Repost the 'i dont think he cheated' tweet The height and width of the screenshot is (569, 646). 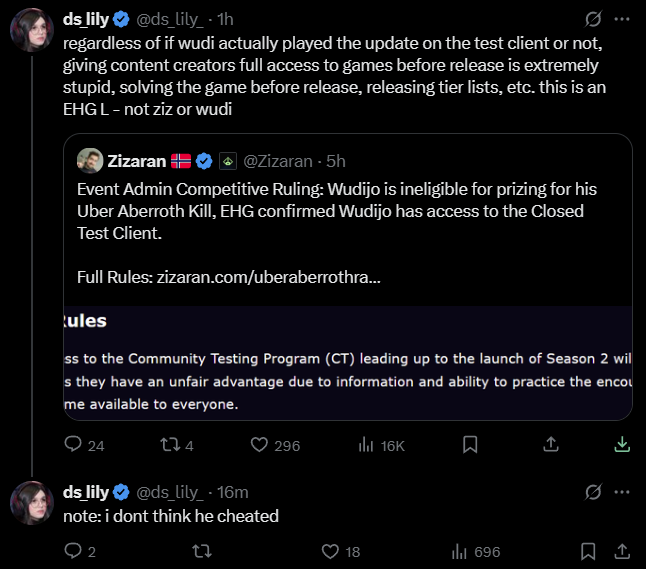pyautogui.click(x=202, y=551)
